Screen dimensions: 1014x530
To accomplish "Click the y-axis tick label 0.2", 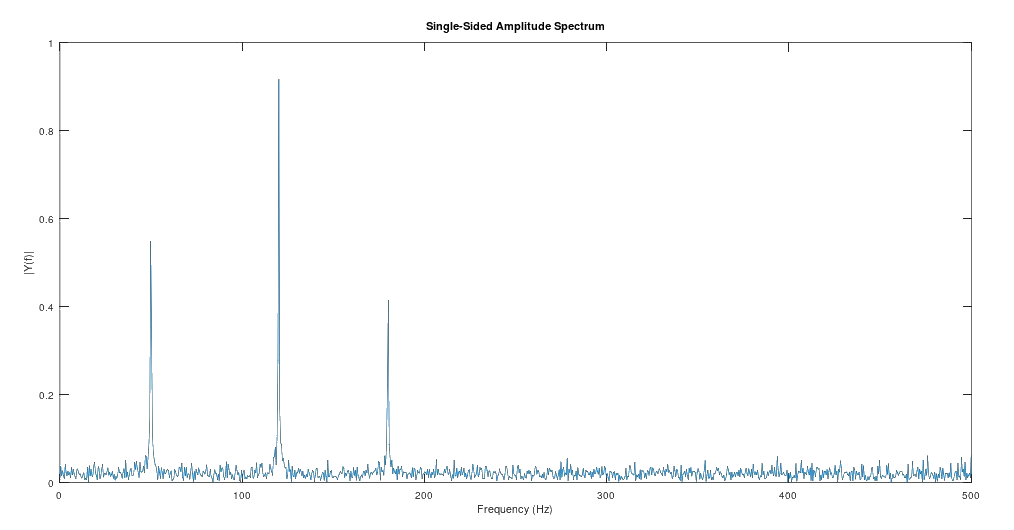I will pyautogui.click(x=47, y=395).
